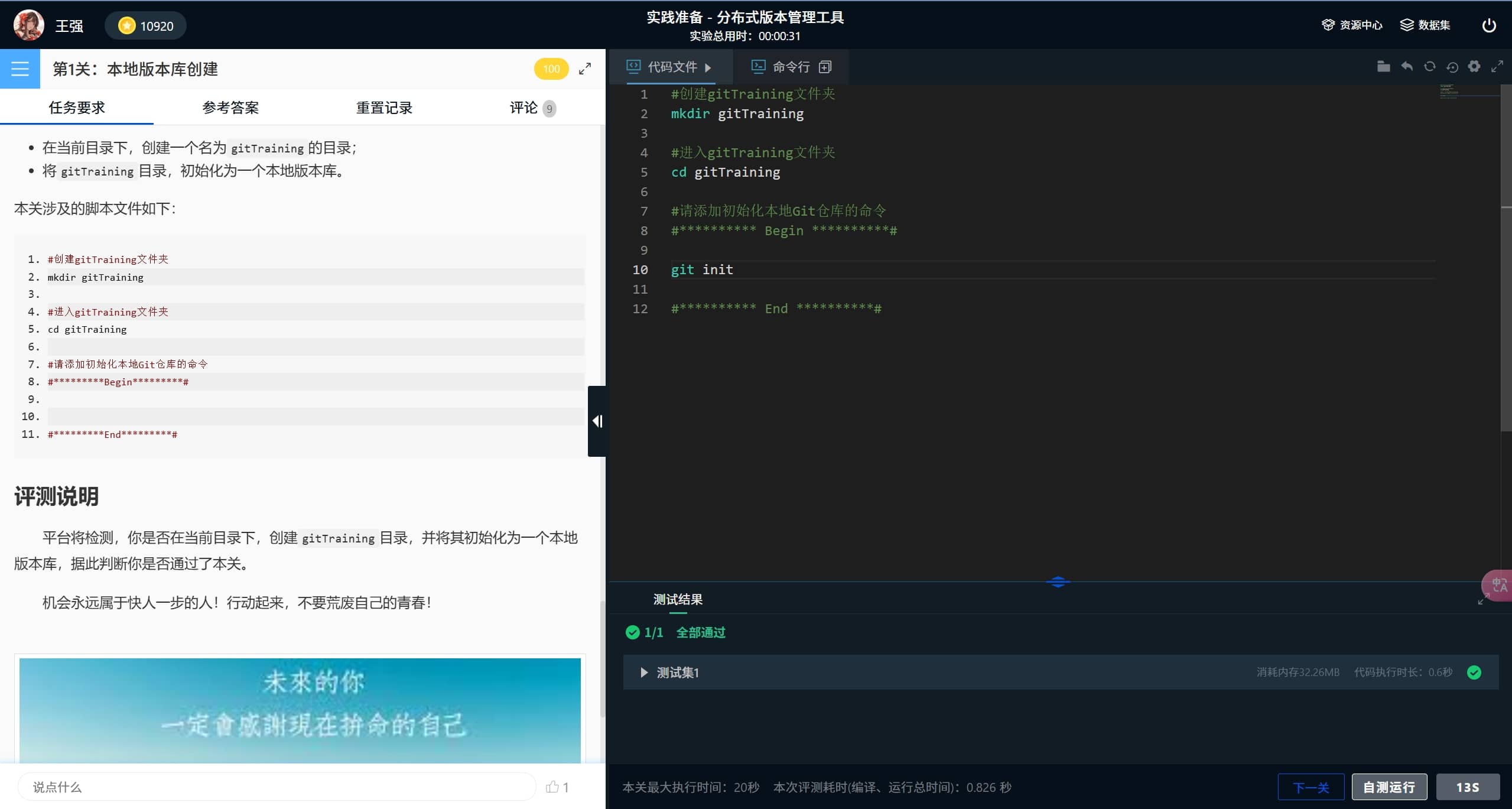This screenshot has width=1512, height=809.
Task: Select the 命令行 tab
Action: pos(791,67)
